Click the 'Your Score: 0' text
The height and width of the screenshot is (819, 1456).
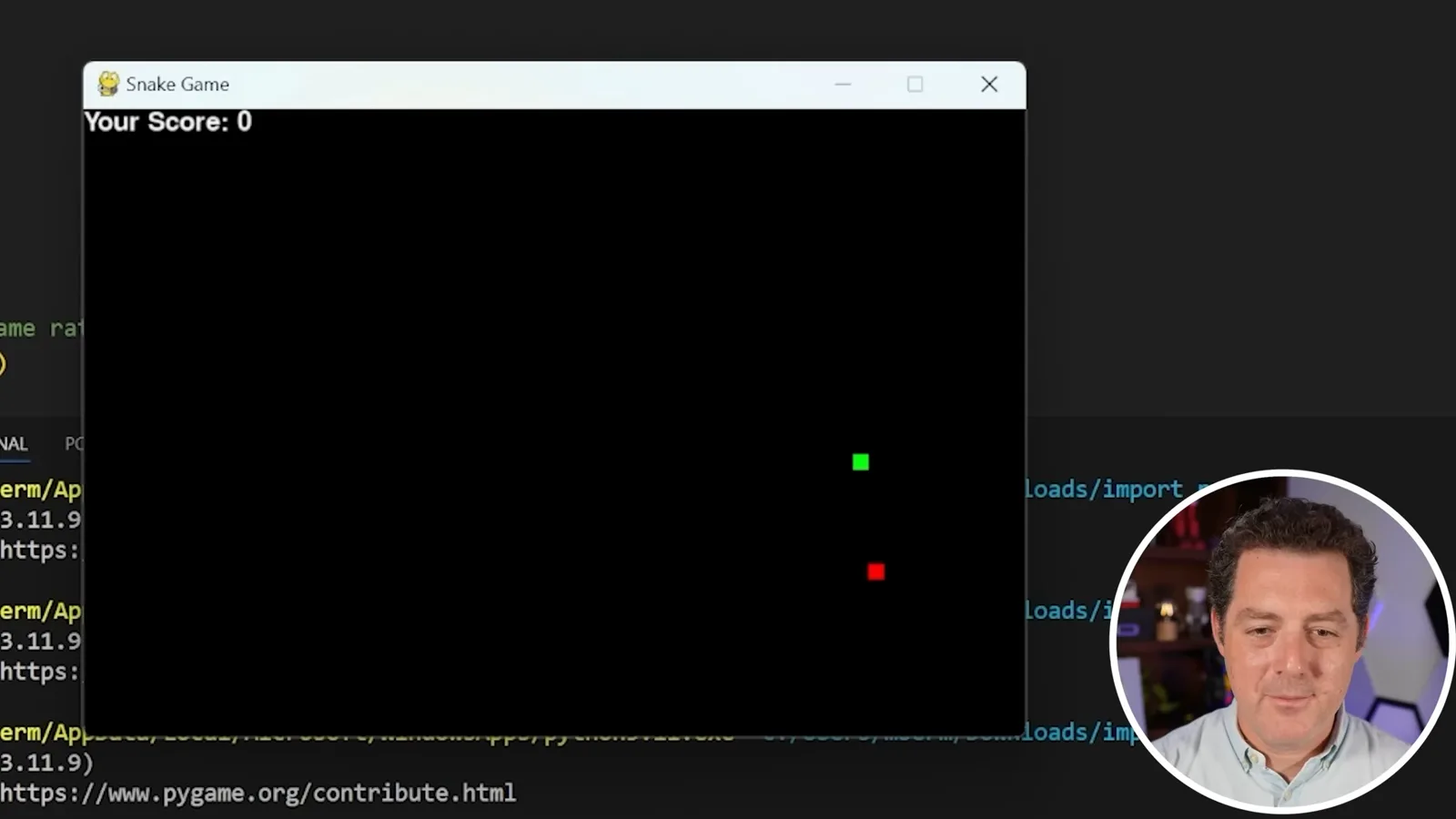(x=168, y=122)
